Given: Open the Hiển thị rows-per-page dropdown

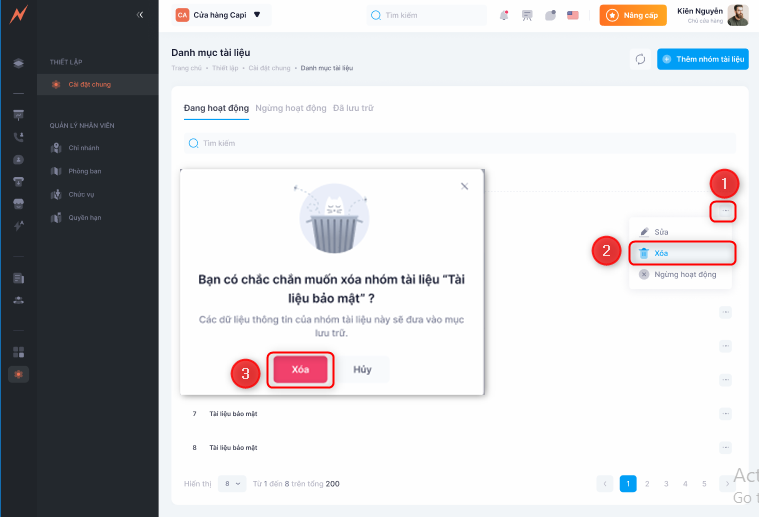Looking at the screenshot, I should point(232,484).
